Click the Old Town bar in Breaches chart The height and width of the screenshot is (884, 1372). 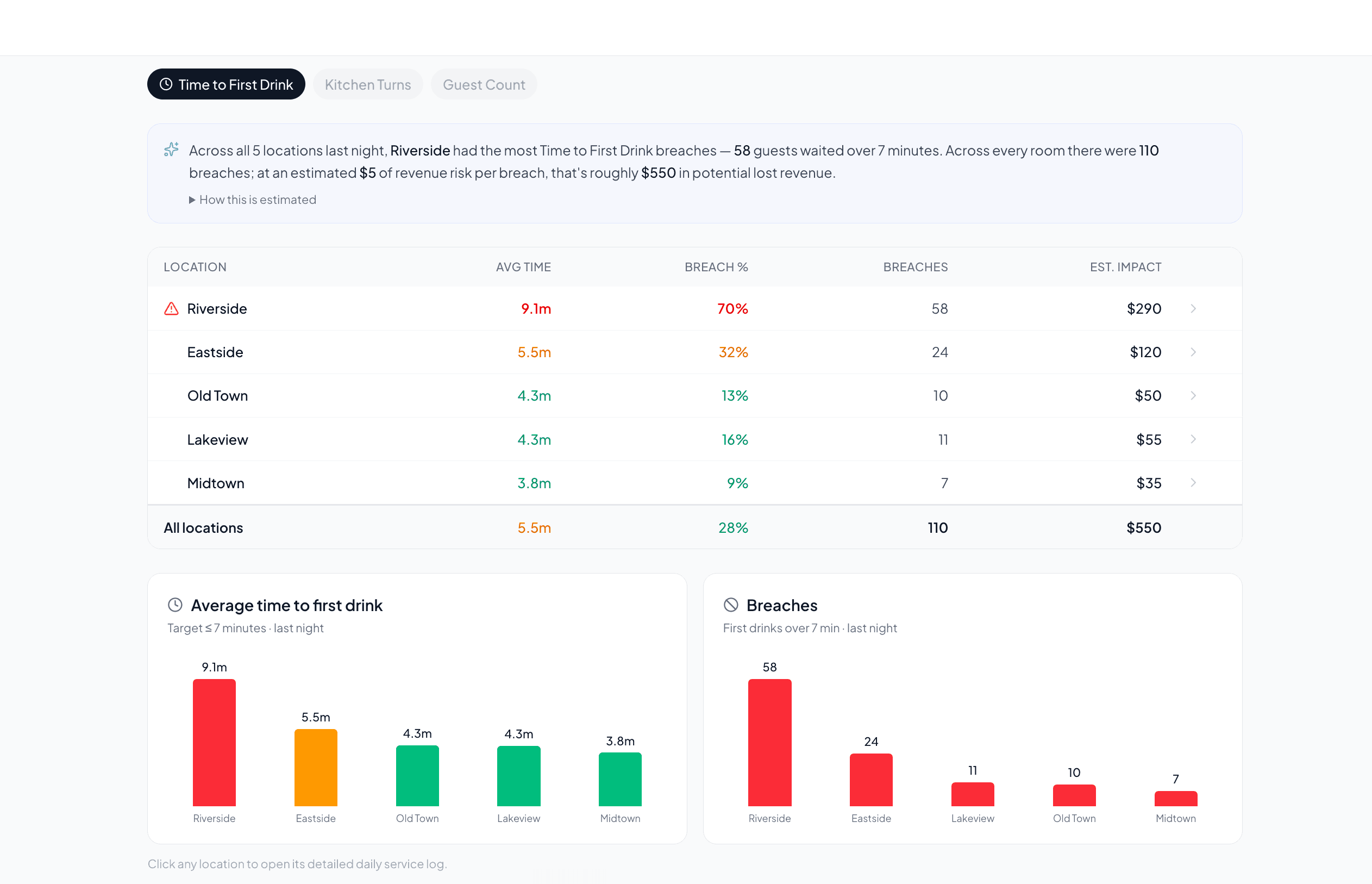point(1074,795)
